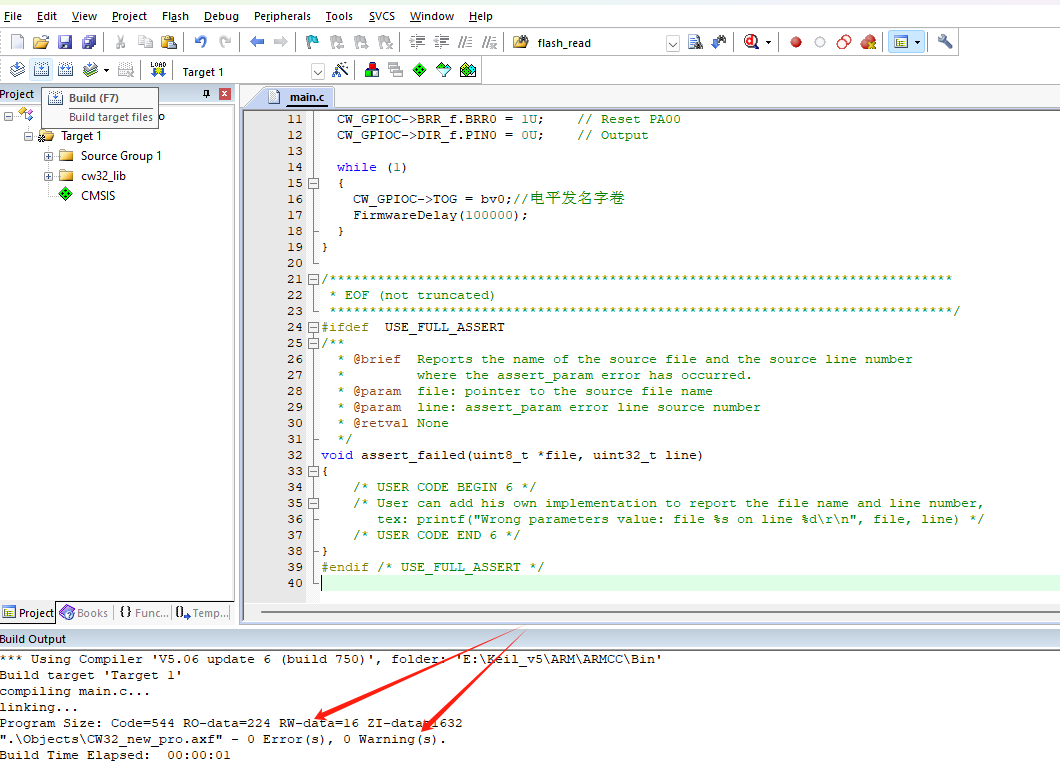This screenshot has width=1060, height=766.
Task: Open the flash_read find dropdown
Action: (673, 44)
